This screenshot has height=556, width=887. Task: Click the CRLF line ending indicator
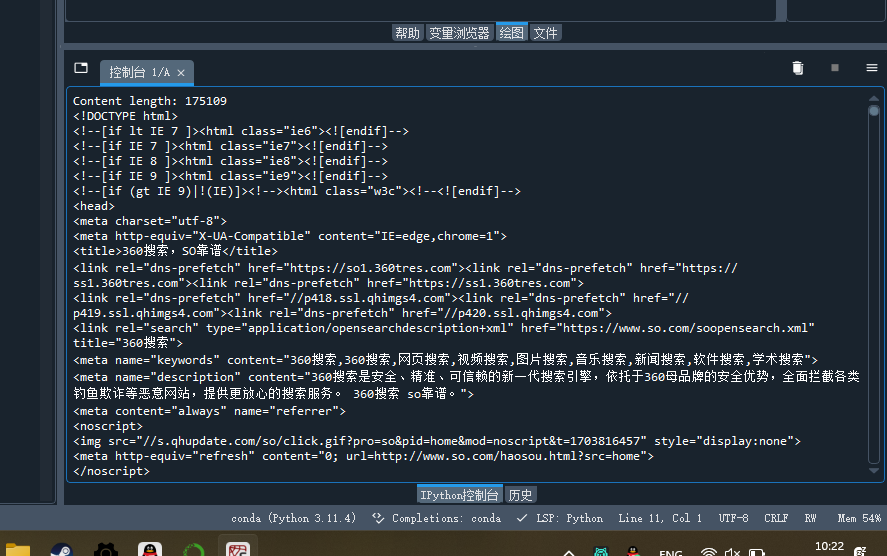pos(776,518)
